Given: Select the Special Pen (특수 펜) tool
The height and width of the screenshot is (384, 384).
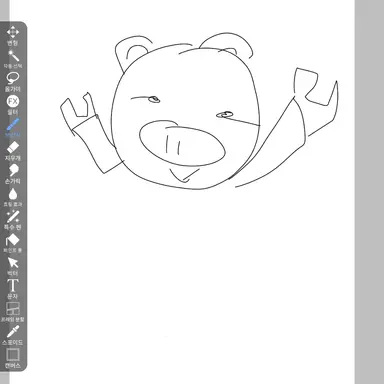Looking at the screenshot, I should 13,220.
